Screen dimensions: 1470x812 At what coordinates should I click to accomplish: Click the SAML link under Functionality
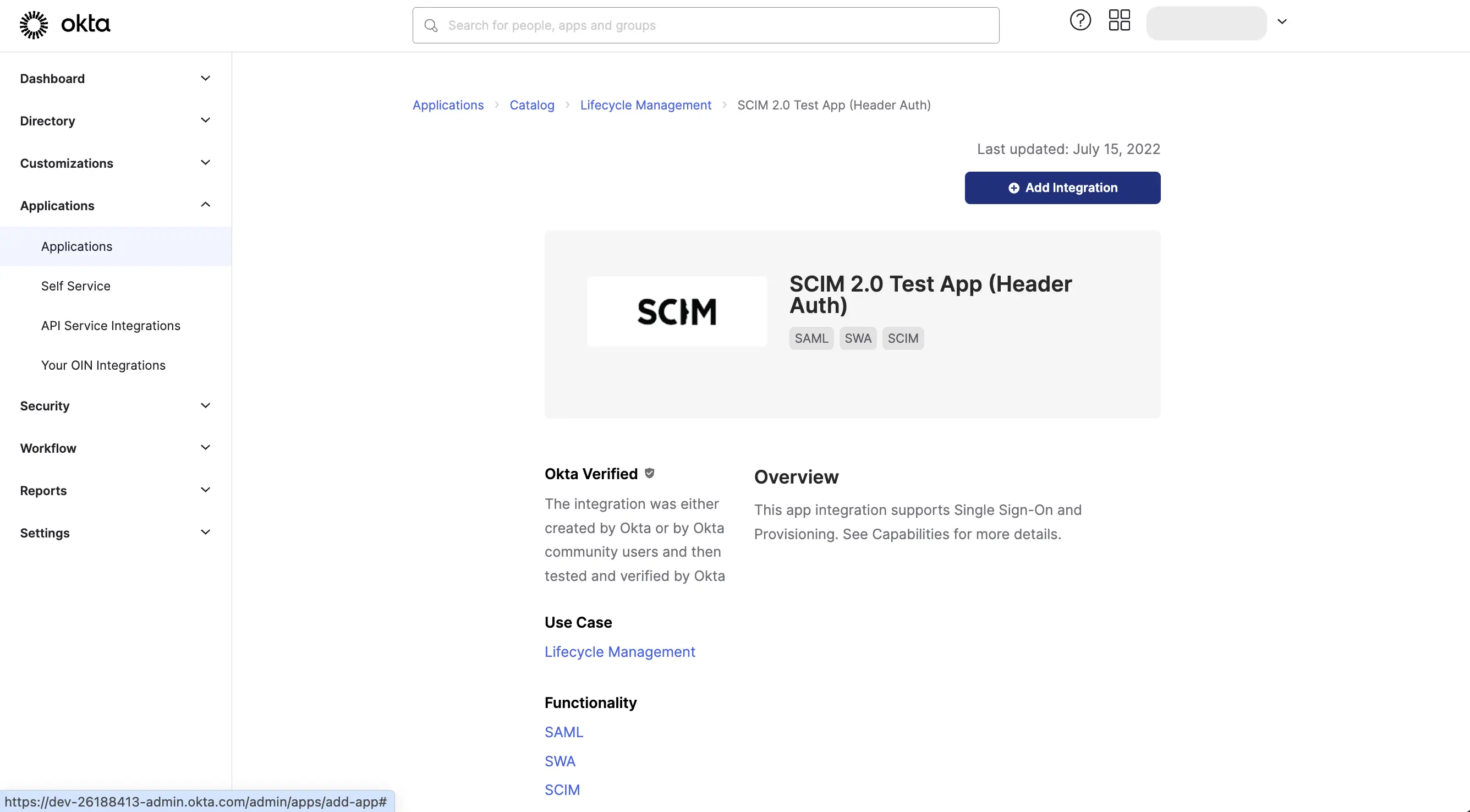coord(564,732)
